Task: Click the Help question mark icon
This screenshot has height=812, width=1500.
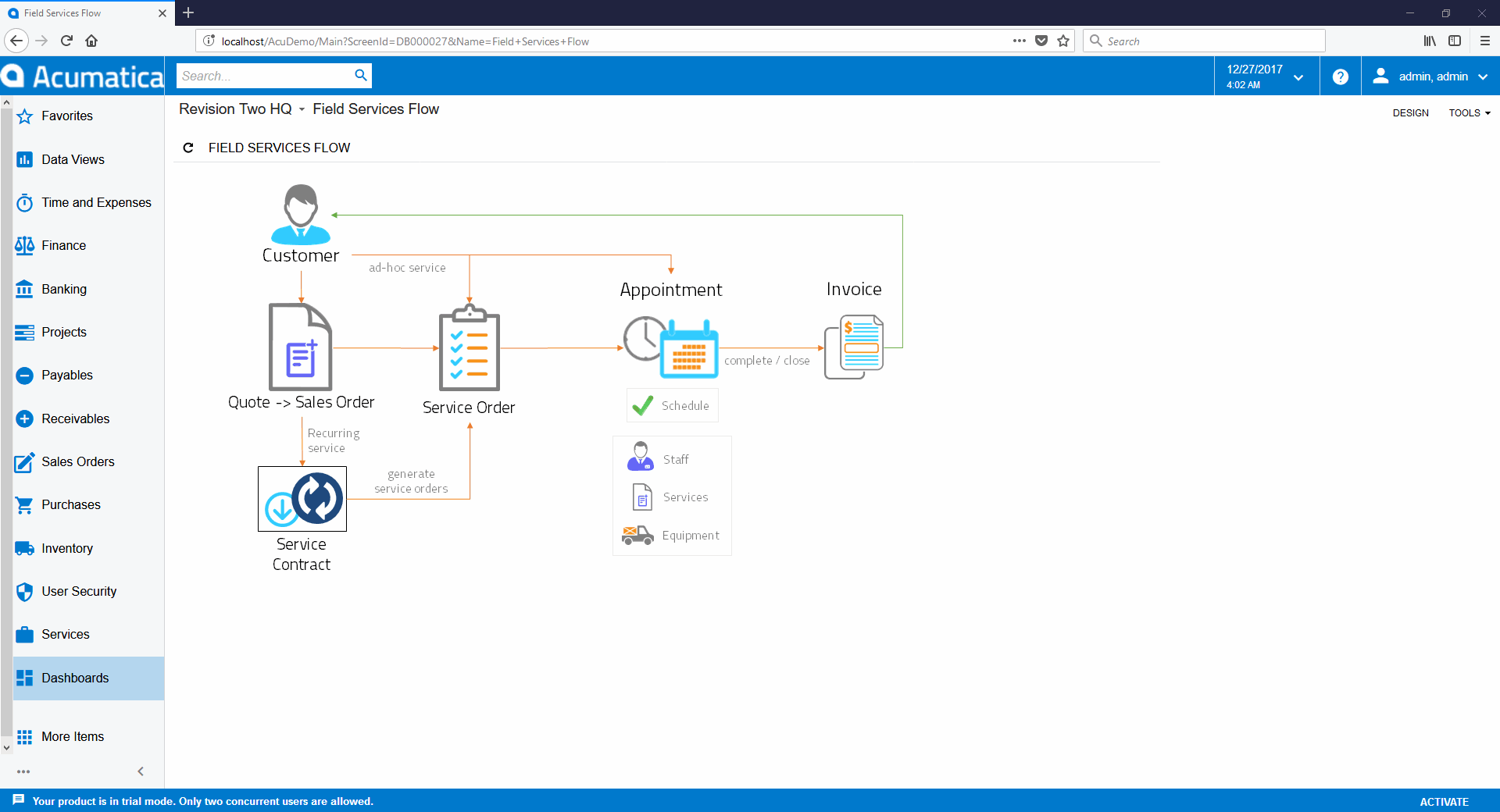Action: click(1340, 77)
